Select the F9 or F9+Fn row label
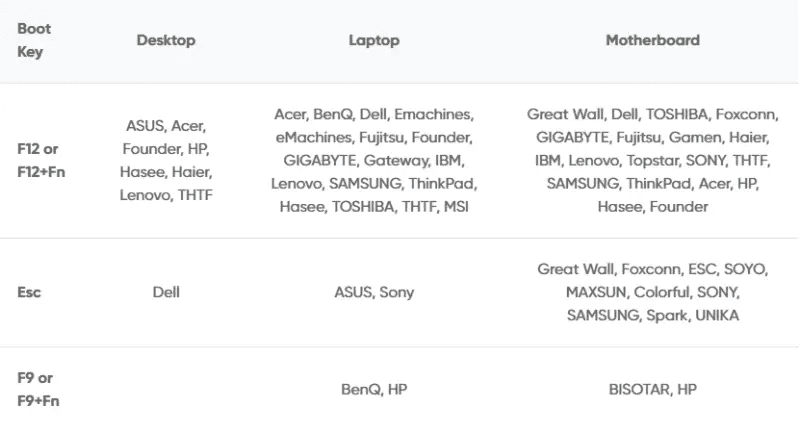This screenshot has height=432, width=800. pyautogui.click(x=38, y=389)
